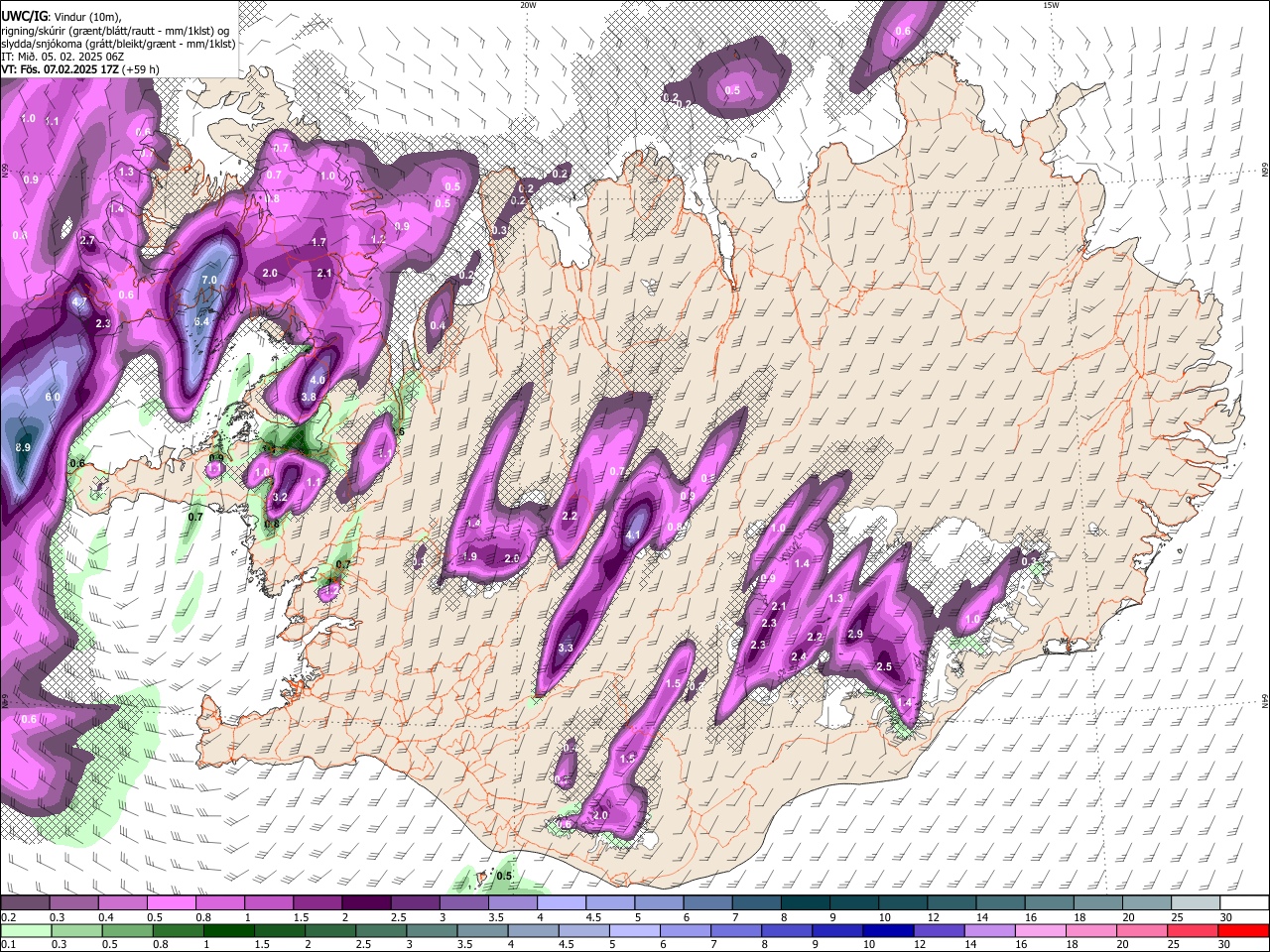
Task: Click the UWC/IG title in the header
Action: tap(23, 16)
